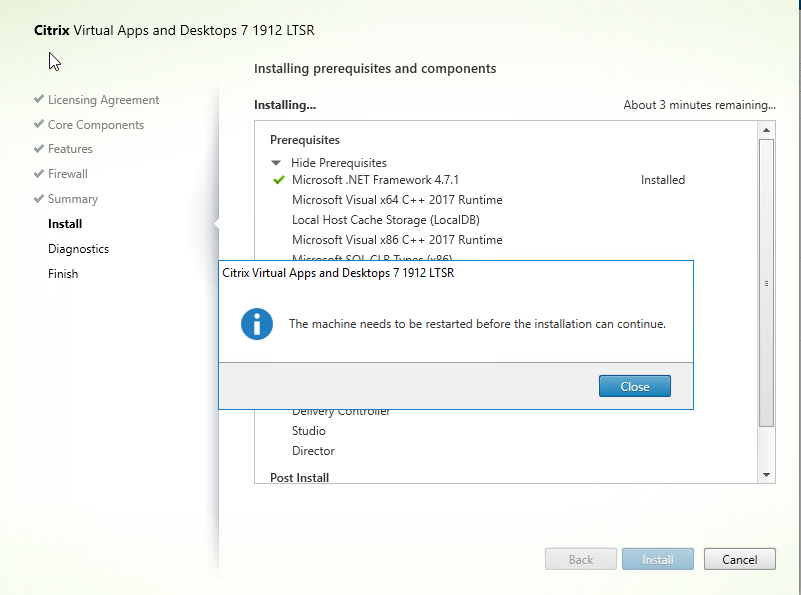Click the disabled Back button
801x595 pixels.
pos(580,559)
